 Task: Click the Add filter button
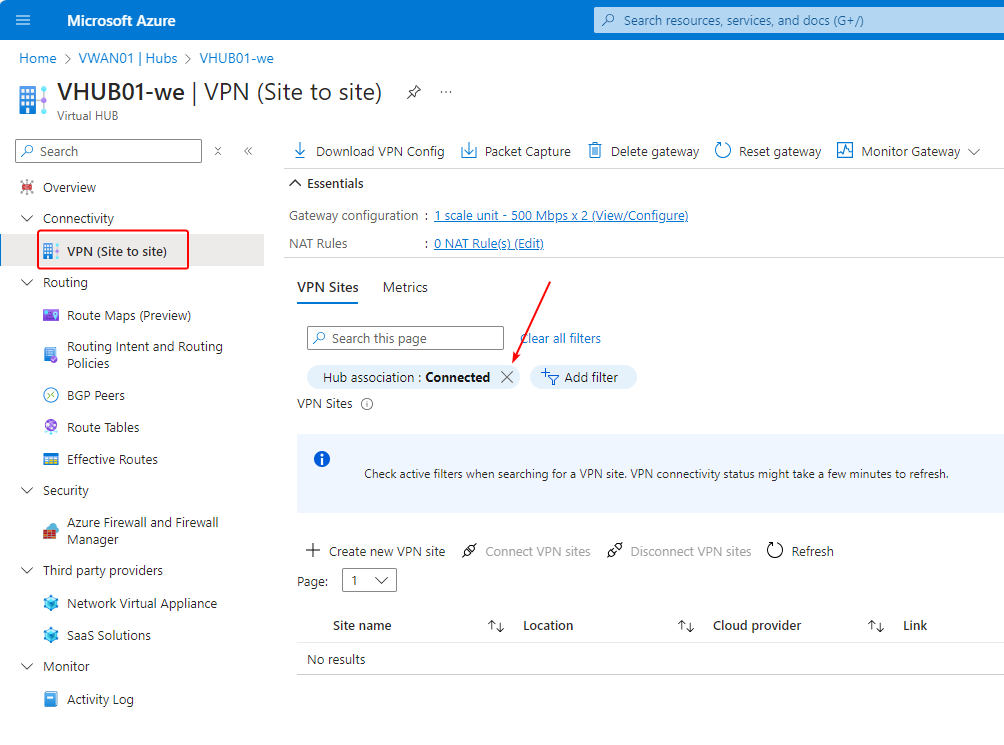tap(583, 378)
